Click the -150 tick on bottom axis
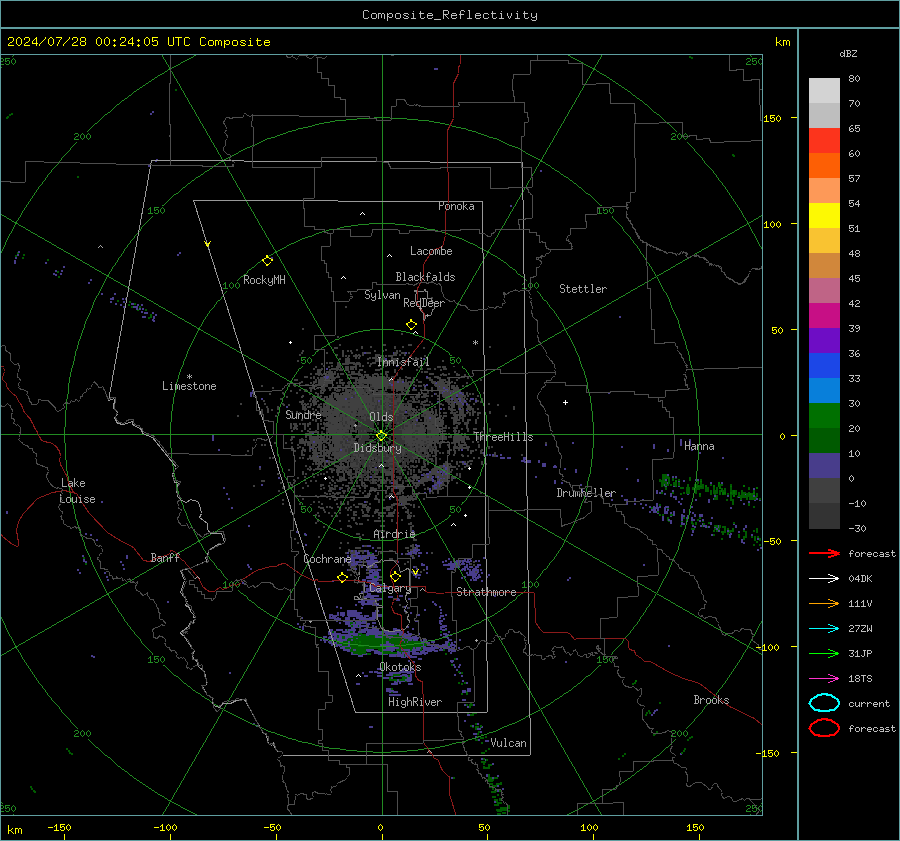900x841 pixels. (x=59, y=827)
